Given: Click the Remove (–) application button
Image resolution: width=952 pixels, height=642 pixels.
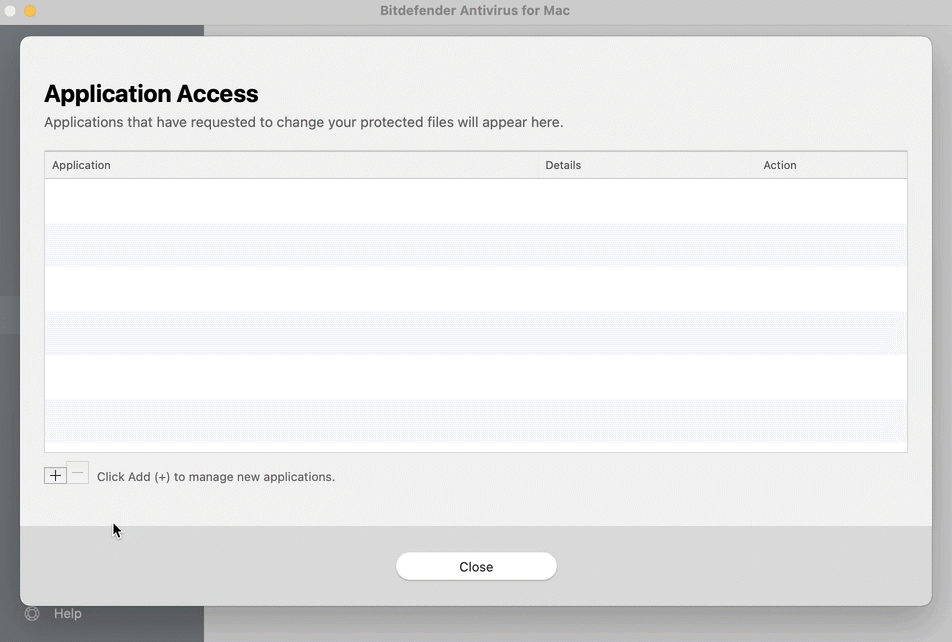Looking at the screenshot, I should coord(78,473).
